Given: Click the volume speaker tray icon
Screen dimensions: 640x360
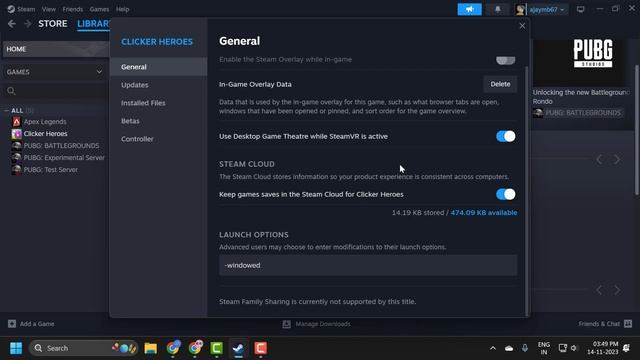Looking at the screenshot, I should [574, 348].
